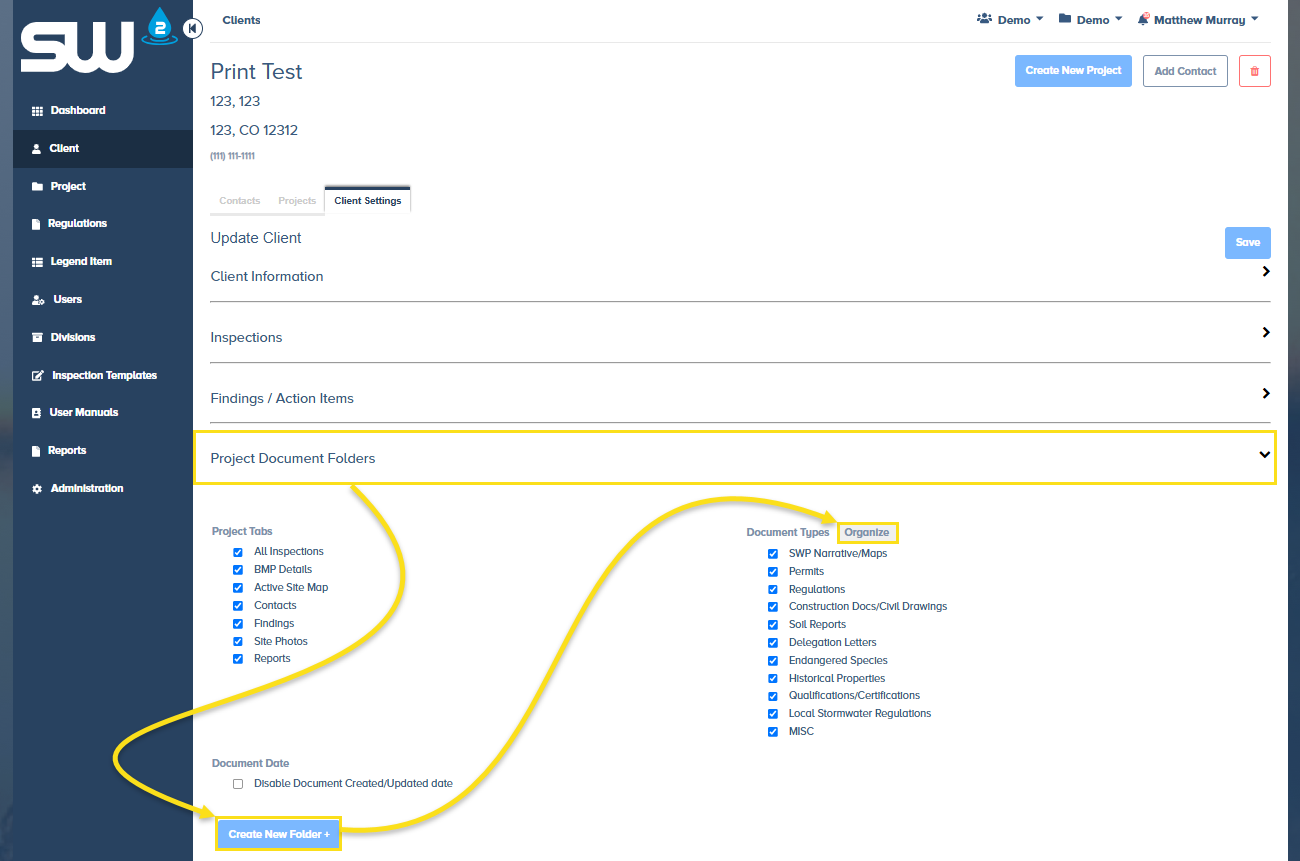The image size is (1300, 861).
Task: Enable Disable Document Created/Updated date
Action: [237, 783]
